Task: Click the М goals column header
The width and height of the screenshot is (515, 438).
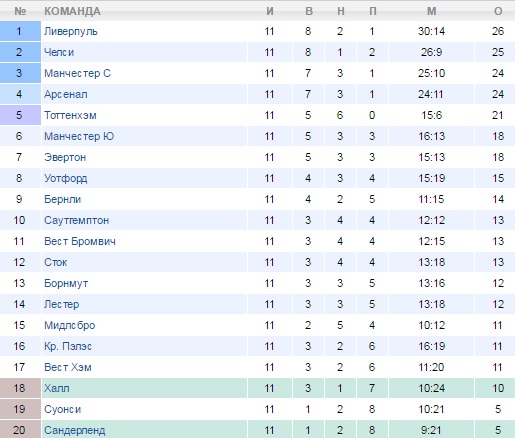Action: 432,11
